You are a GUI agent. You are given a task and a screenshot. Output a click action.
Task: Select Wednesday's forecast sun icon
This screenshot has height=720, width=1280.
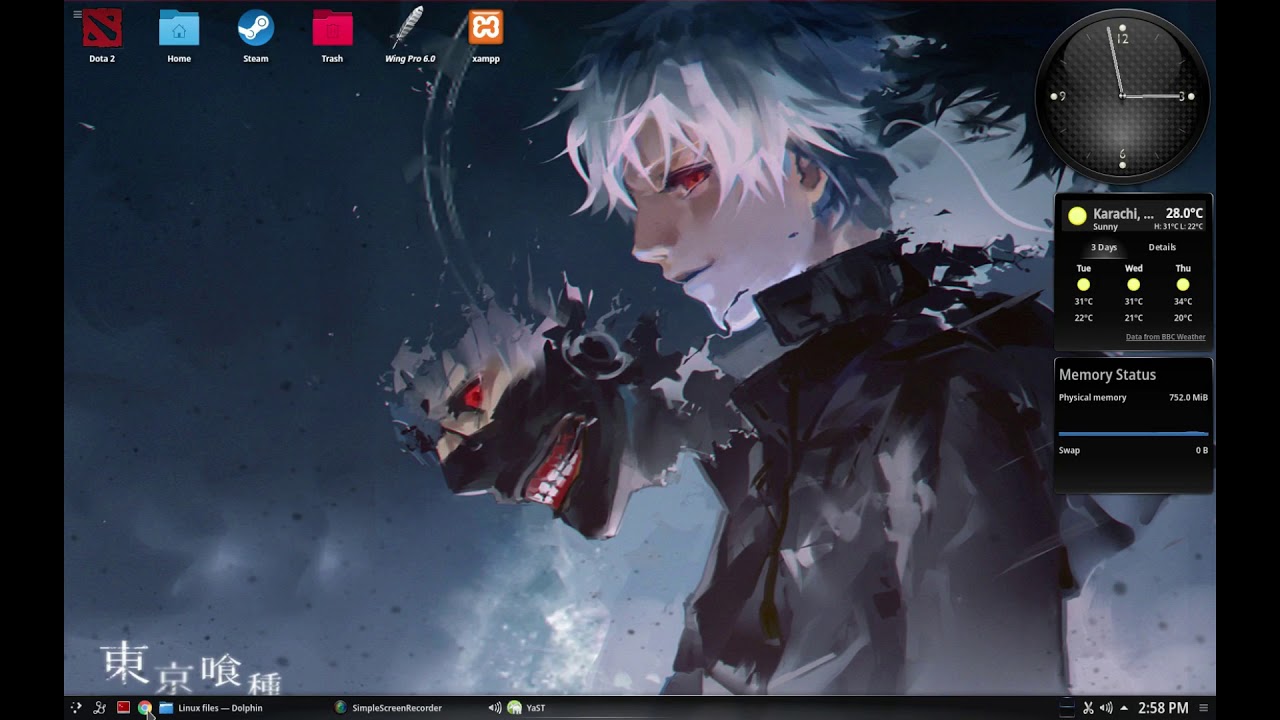pos(1133,285)
